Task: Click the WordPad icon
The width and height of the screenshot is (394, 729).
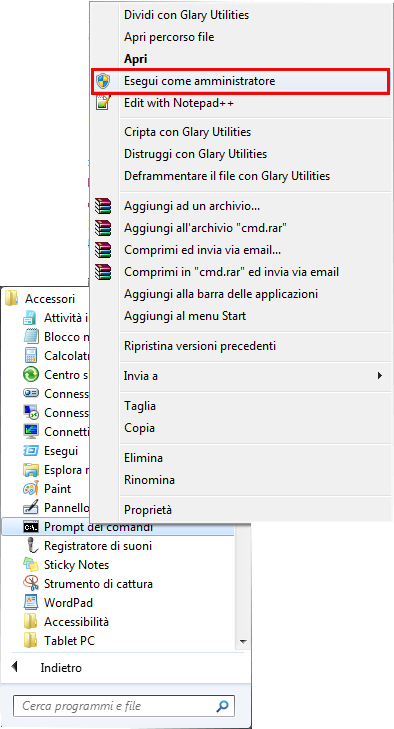Action: [31, 603]
